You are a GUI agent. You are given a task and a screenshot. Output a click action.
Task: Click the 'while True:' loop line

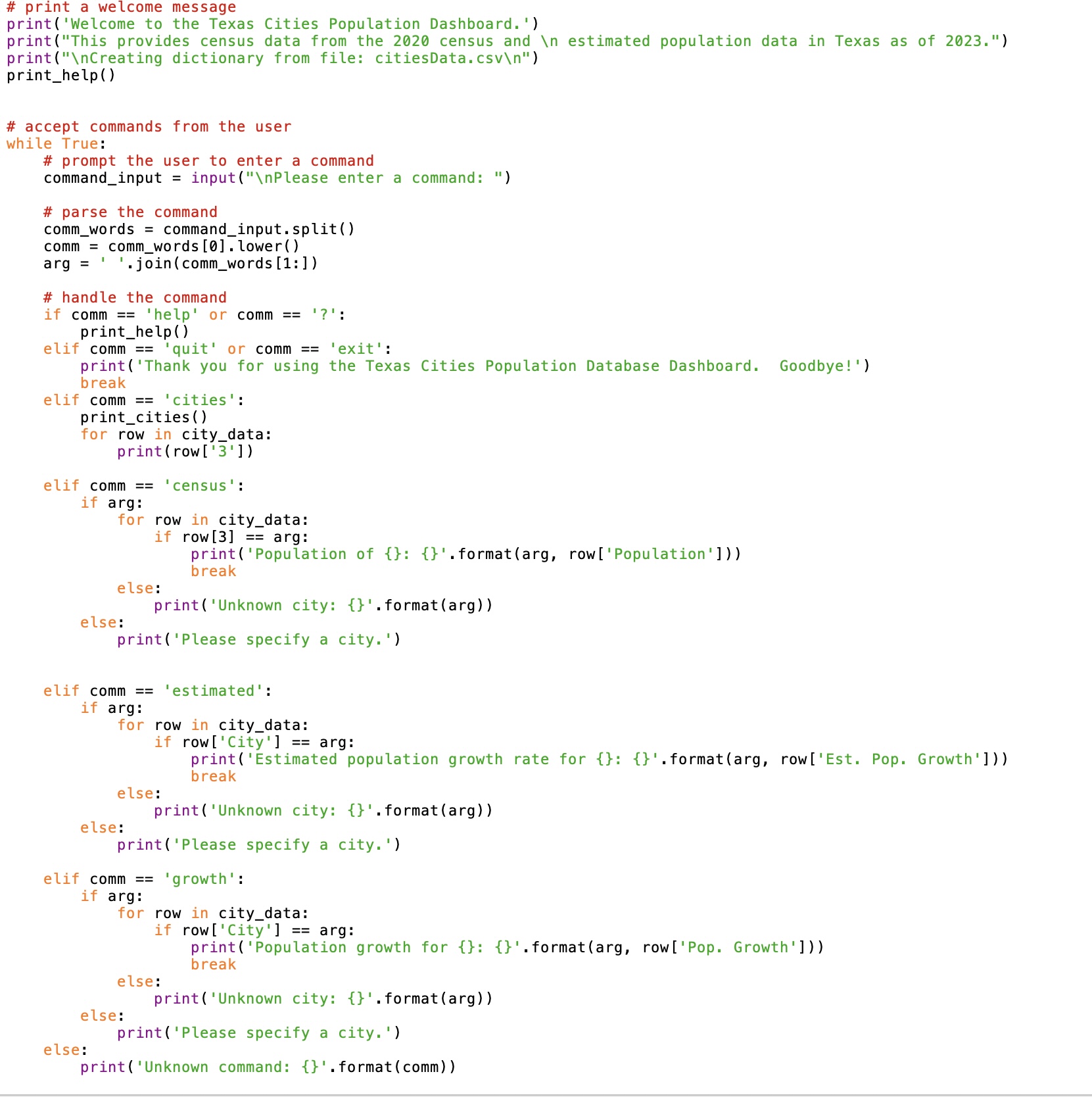coord(56,143)
